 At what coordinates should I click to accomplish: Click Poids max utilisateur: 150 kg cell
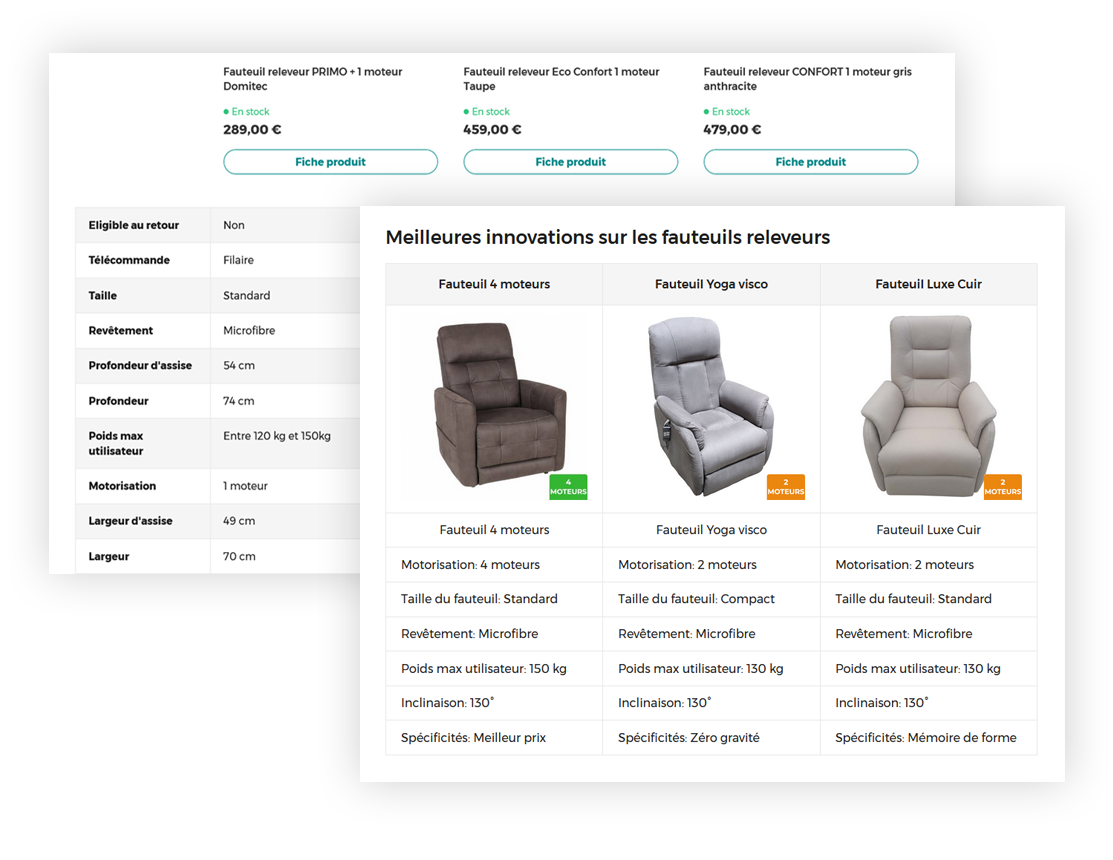click(x=494, y=668)
